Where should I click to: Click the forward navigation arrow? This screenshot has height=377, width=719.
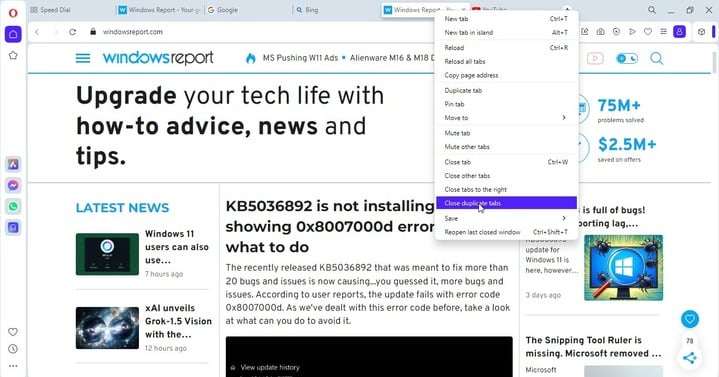55,32
